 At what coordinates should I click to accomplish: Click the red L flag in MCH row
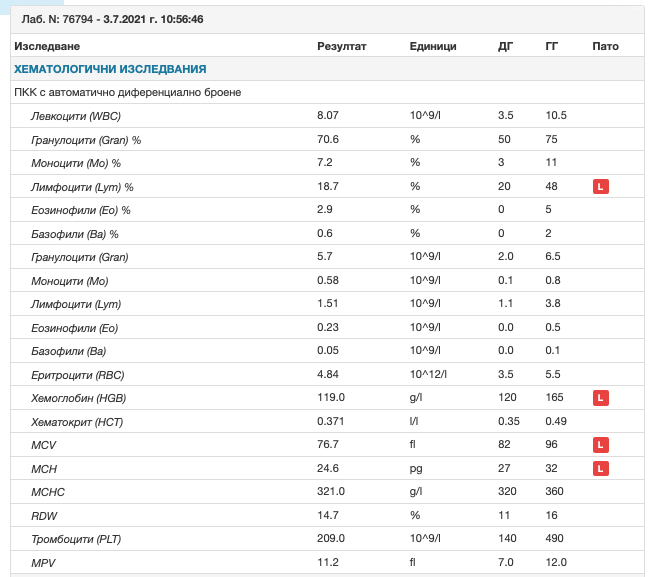tap(600, 468)
